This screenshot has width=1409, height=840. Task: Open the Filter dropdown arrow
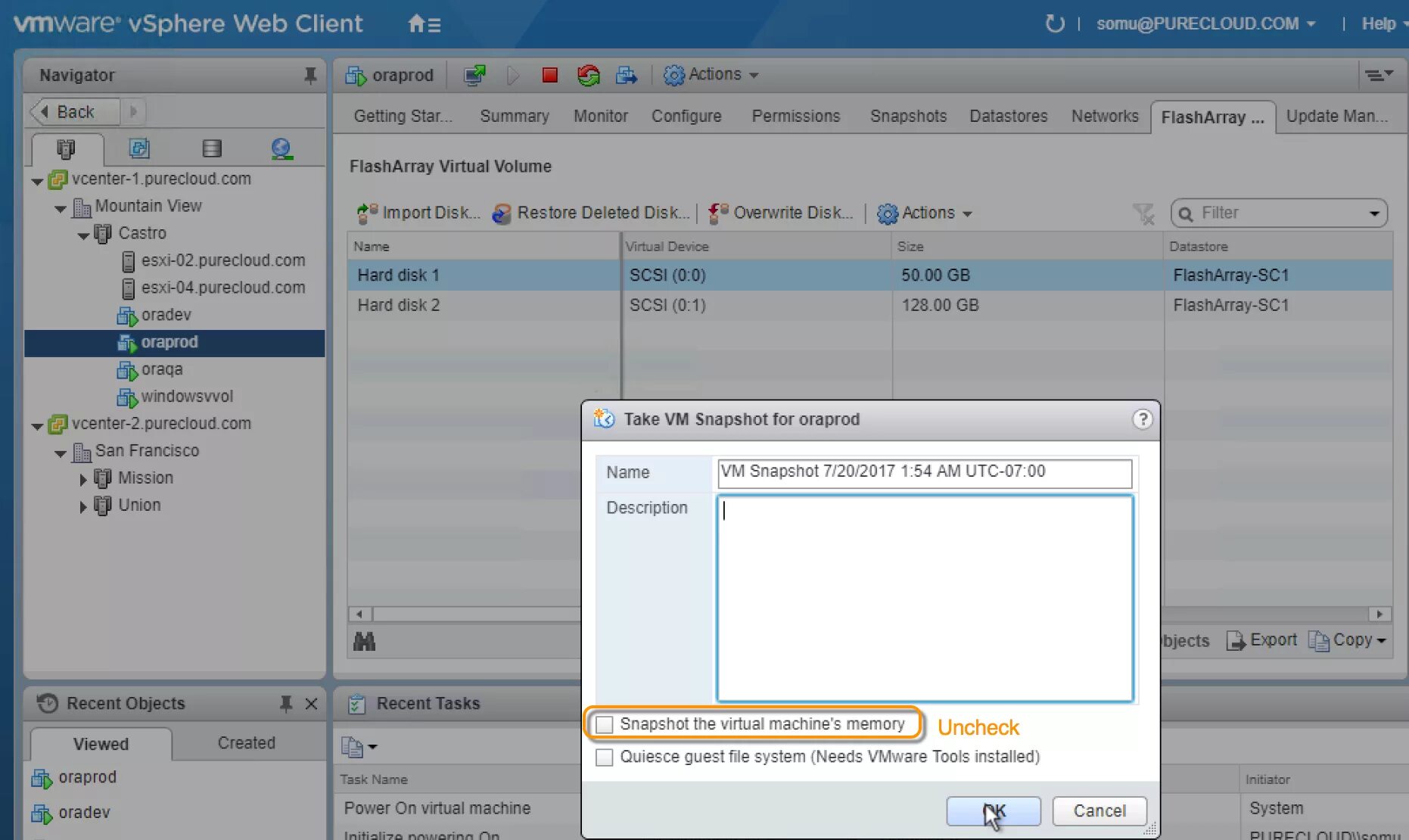[1374, 213]
